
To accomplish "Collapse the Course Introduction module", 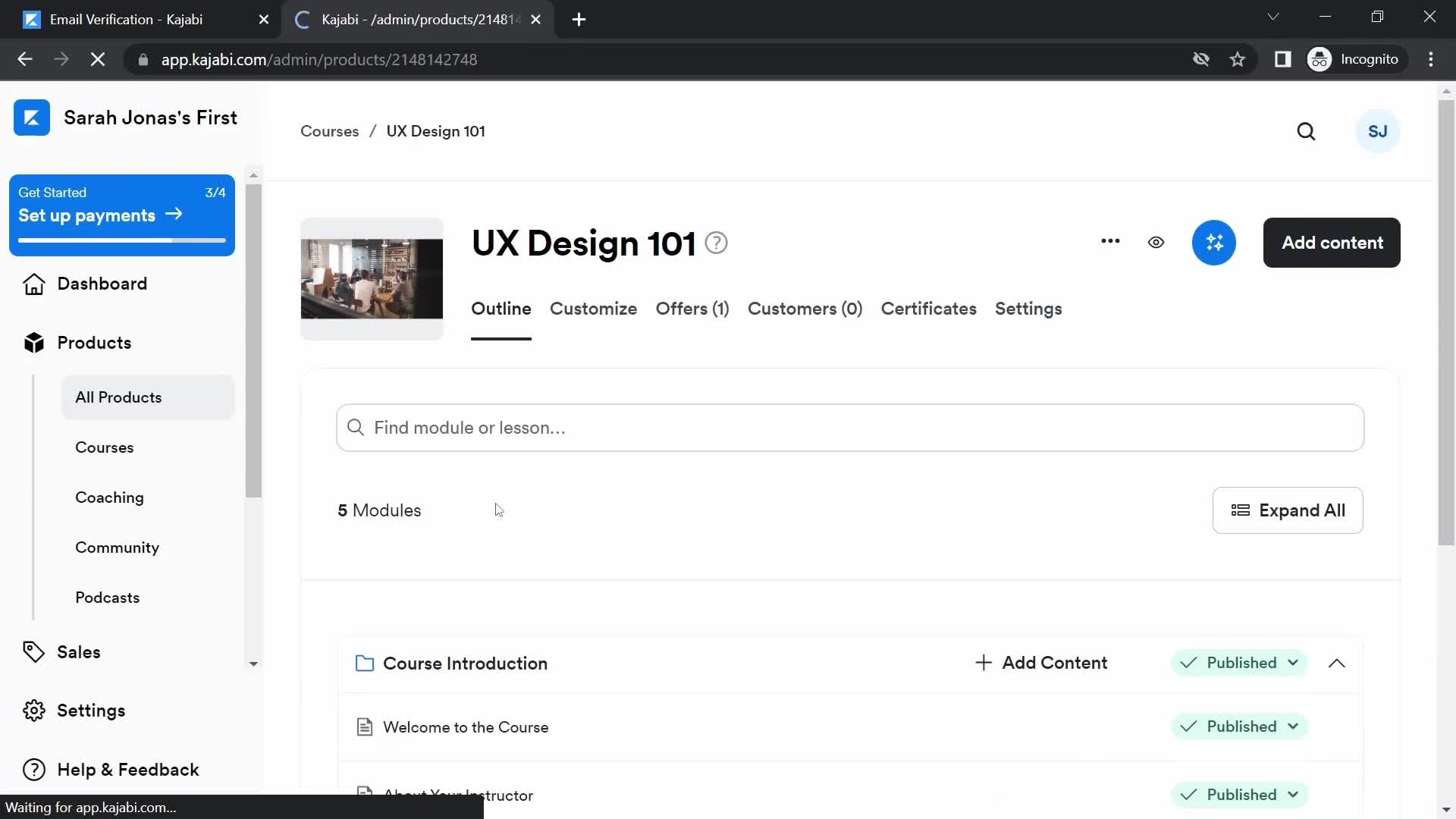I will pyautogui.click(x=1337, y=664).
